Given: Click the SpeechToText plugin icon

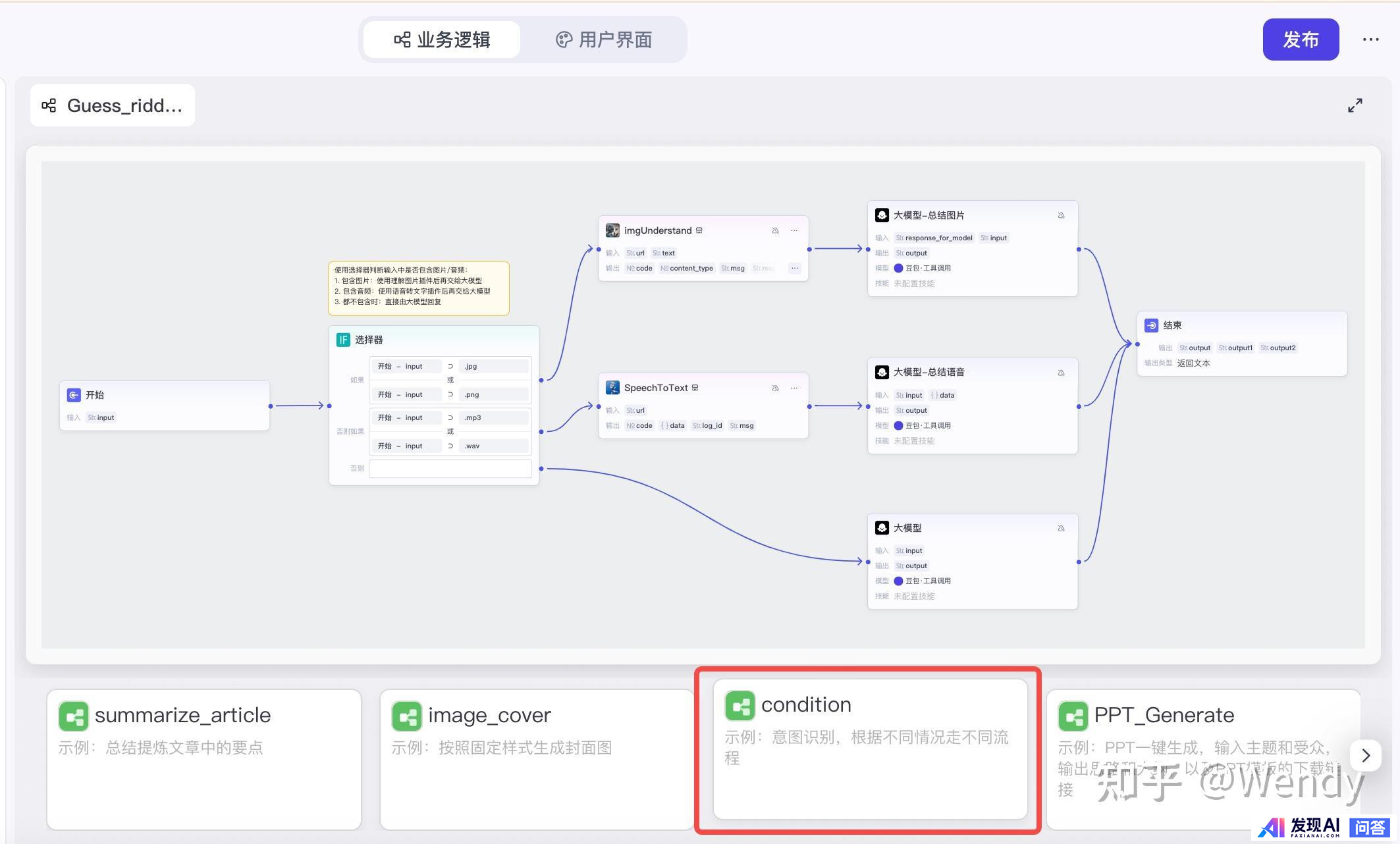Looking at the screenshot, I should (x=612, y=388).
